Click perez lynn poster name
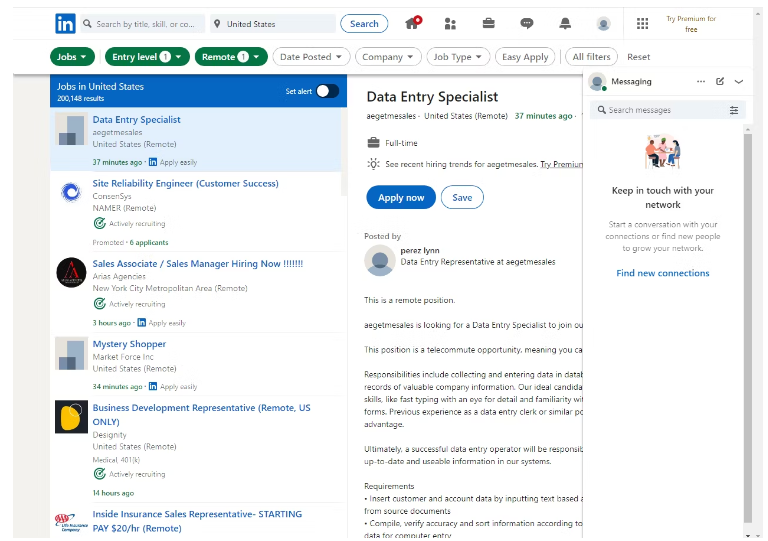768x541 pixels. (420, 250)
